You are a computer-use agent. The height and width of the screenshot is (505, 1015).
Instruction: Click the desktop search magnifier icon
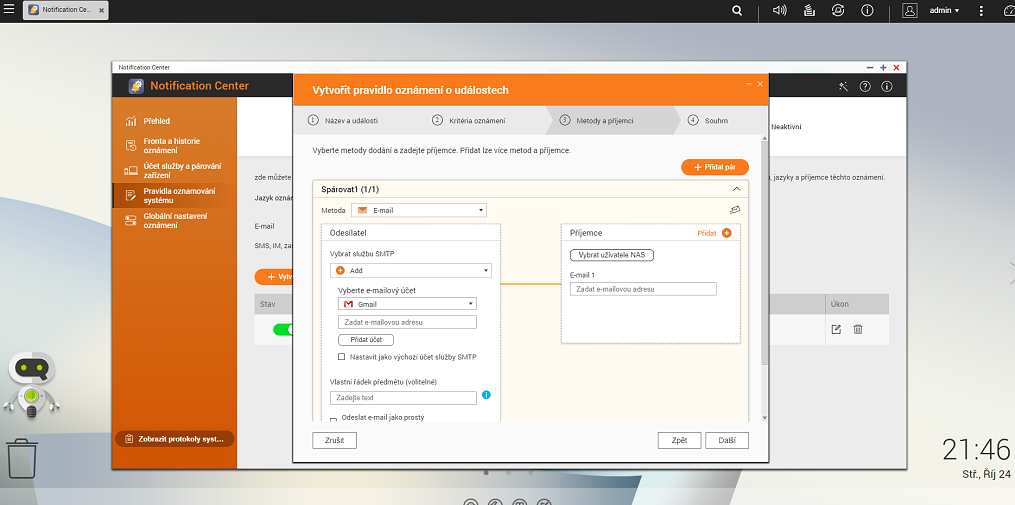tap(737, 10)
